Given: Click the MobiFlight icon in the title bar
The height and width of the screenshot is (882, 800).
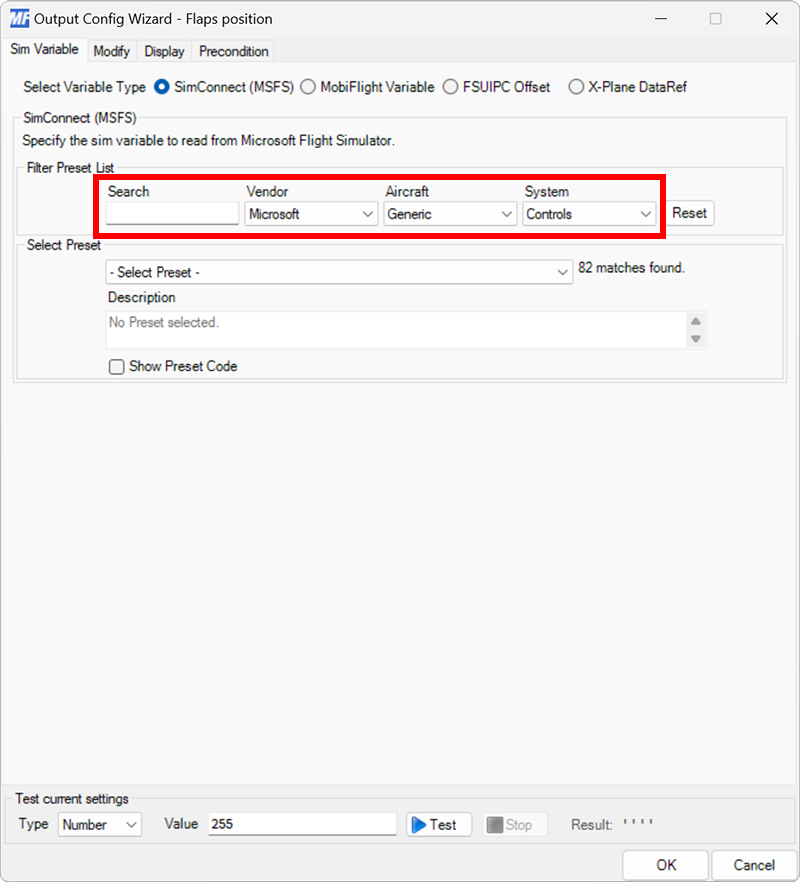Looking at the screenshot, I should [x=18, y=18].
